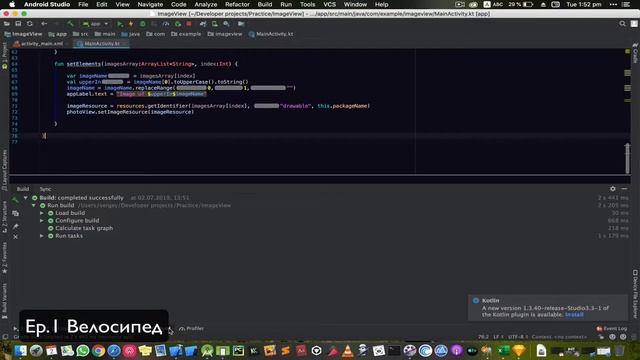Click Apply Changes lightning icon
This screenshot has width=640, height=360.
131,24
